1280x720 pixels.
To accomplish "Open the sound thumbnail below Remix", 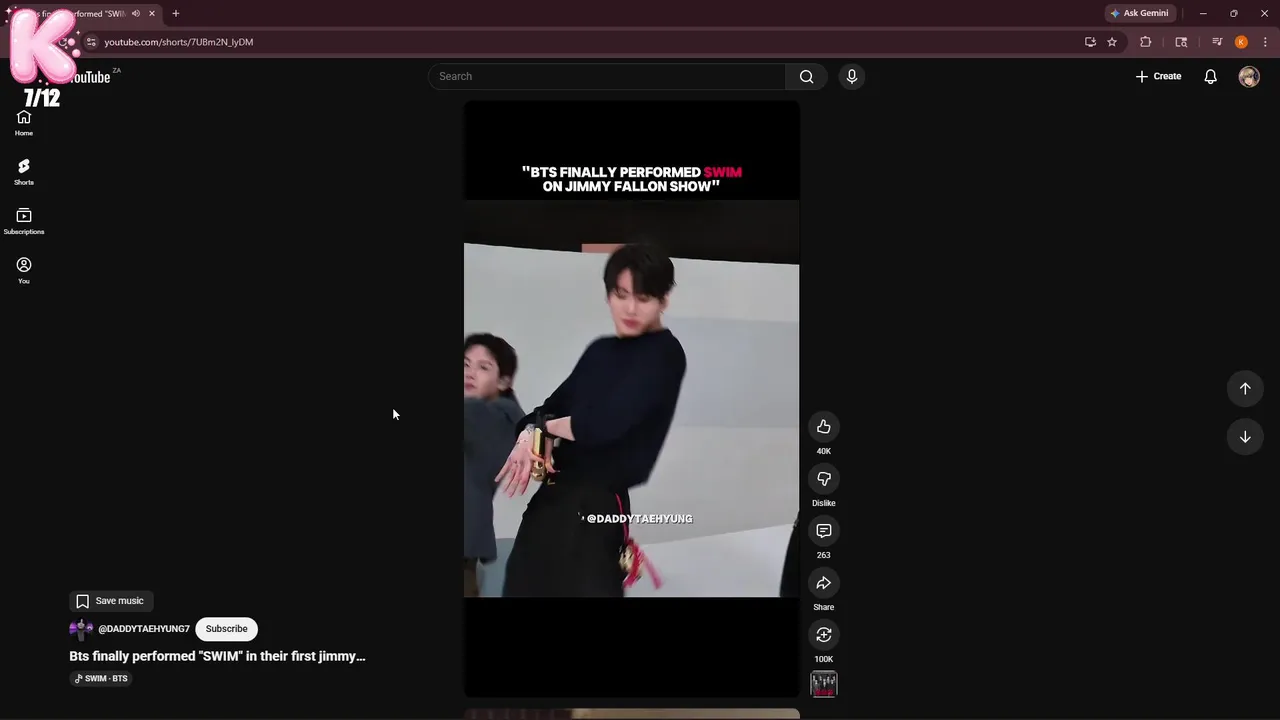I will (823, 685).
